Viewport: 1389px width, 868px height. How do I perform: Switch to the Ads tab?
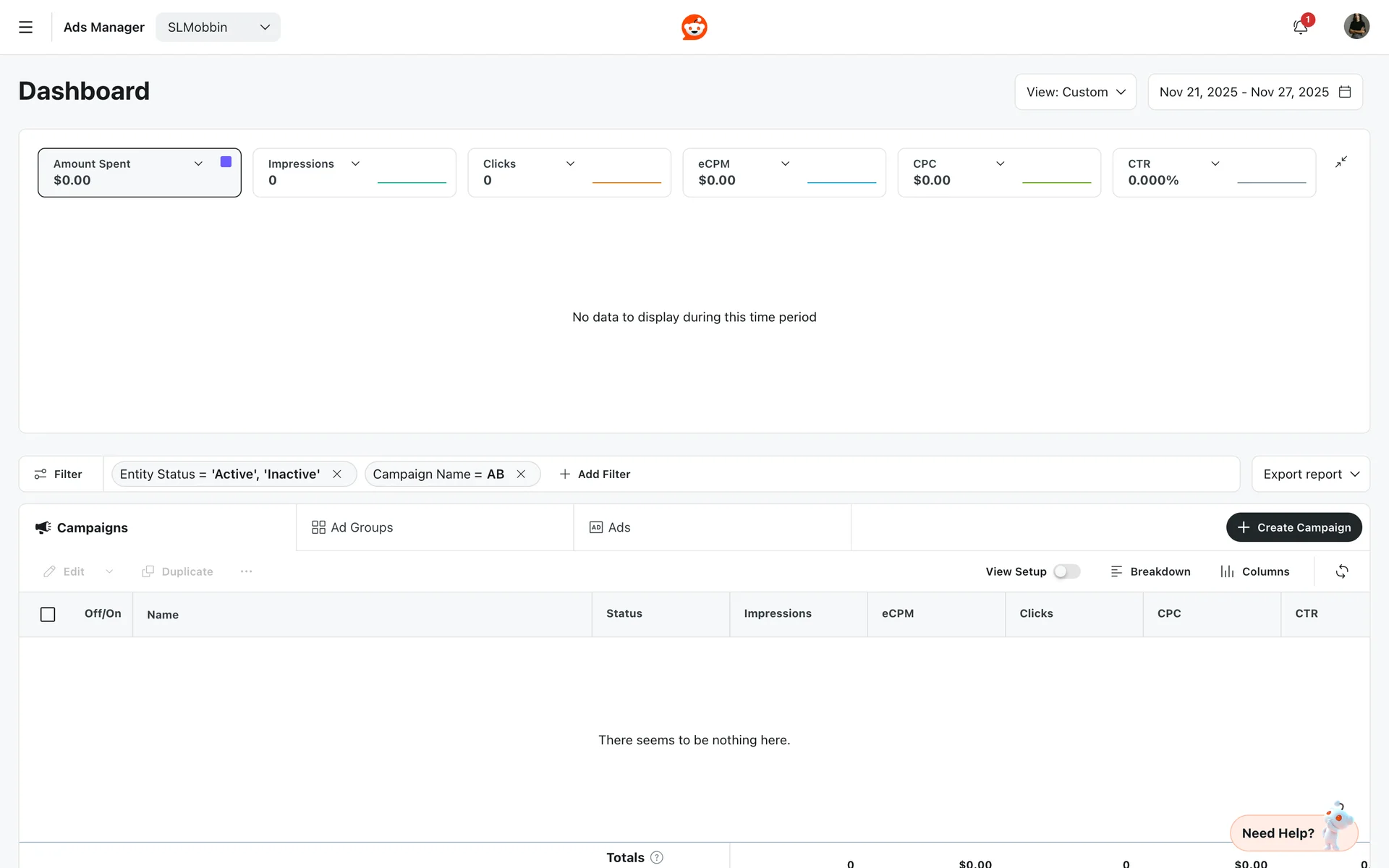pos(610,528)
